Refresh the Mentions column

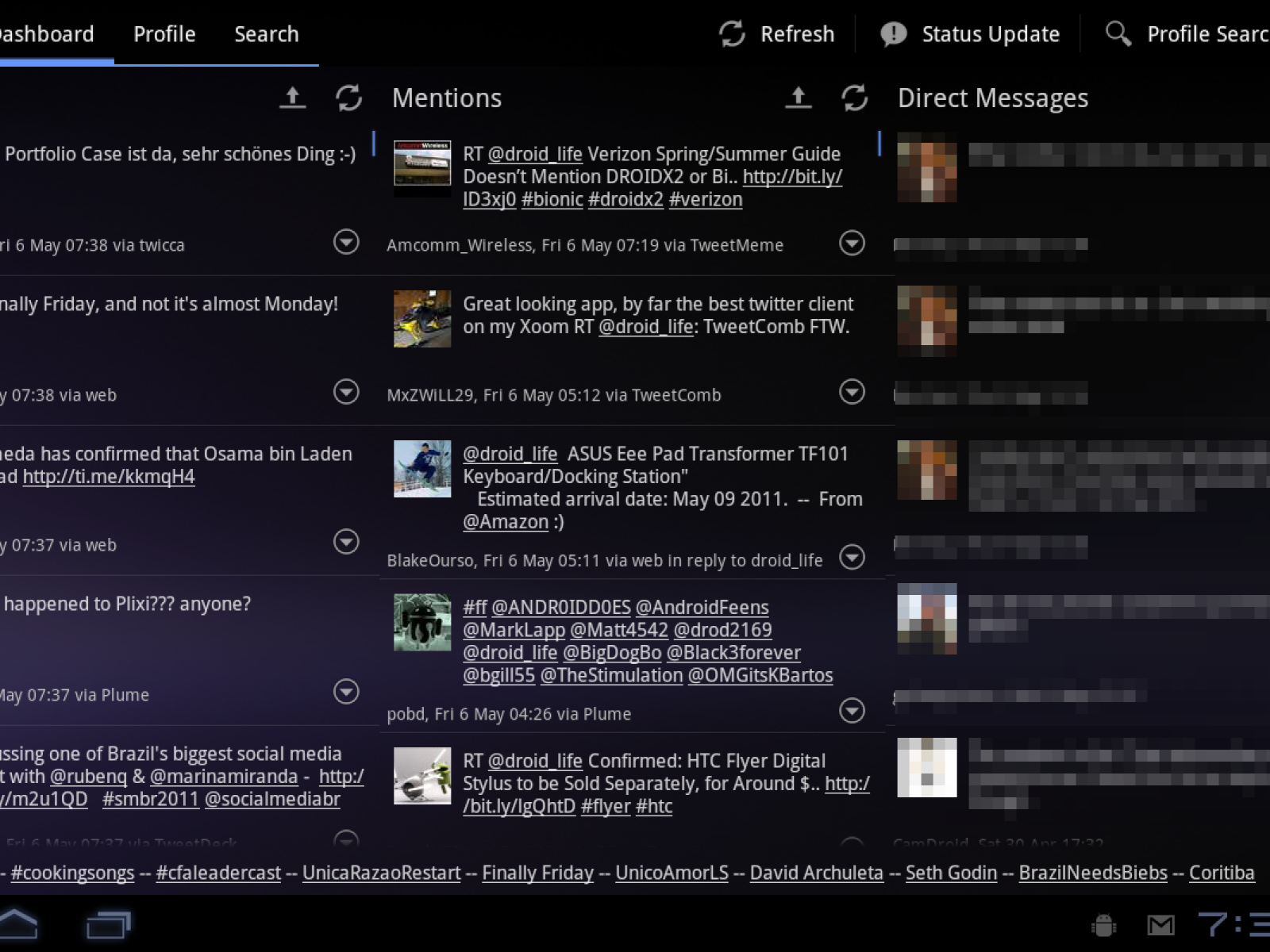coord(854,98)
